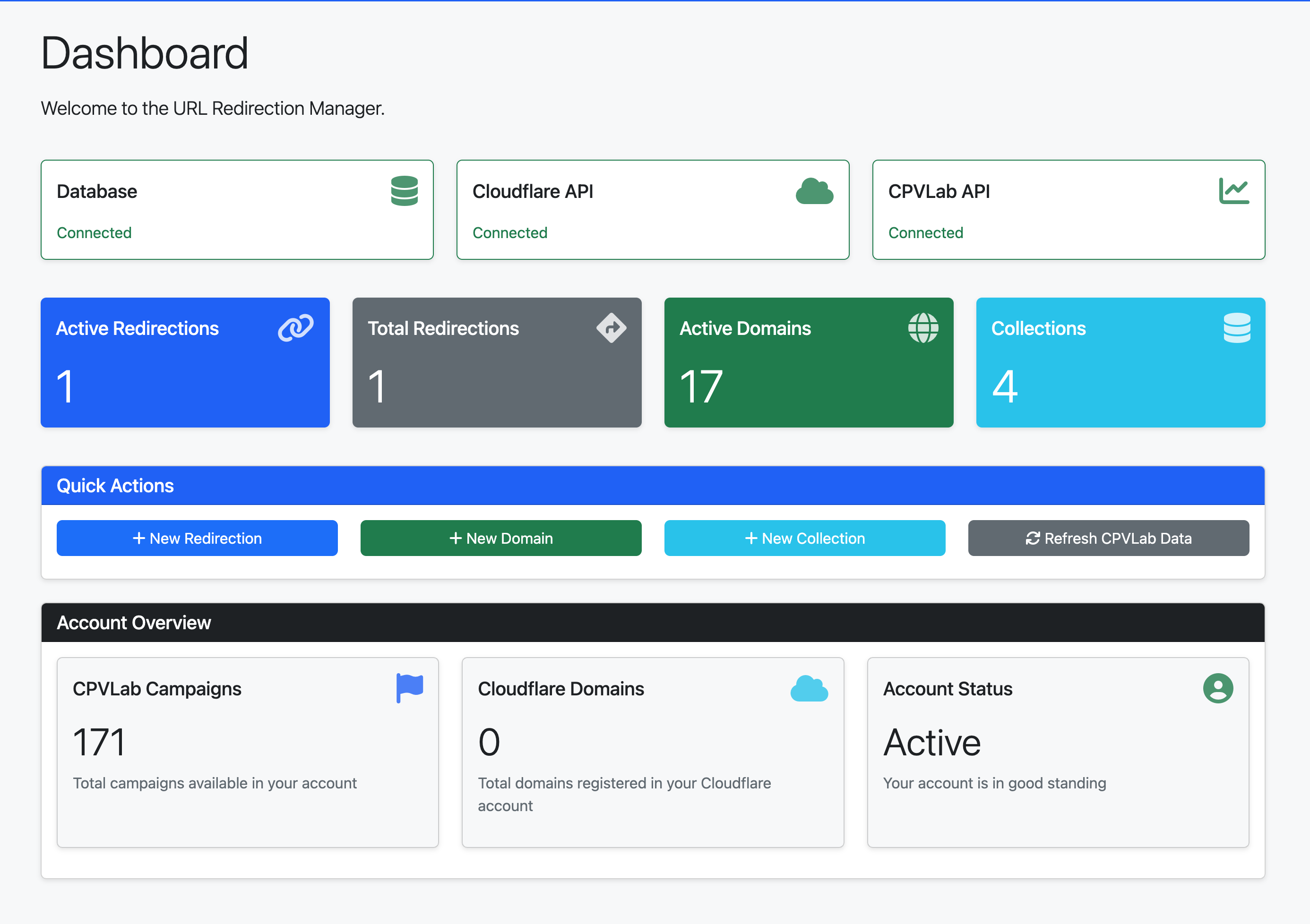Click 'Total domains registered in your Cloudflare account'
The width and height of the screenshot is (1310, 924).
tap(624, 794)
